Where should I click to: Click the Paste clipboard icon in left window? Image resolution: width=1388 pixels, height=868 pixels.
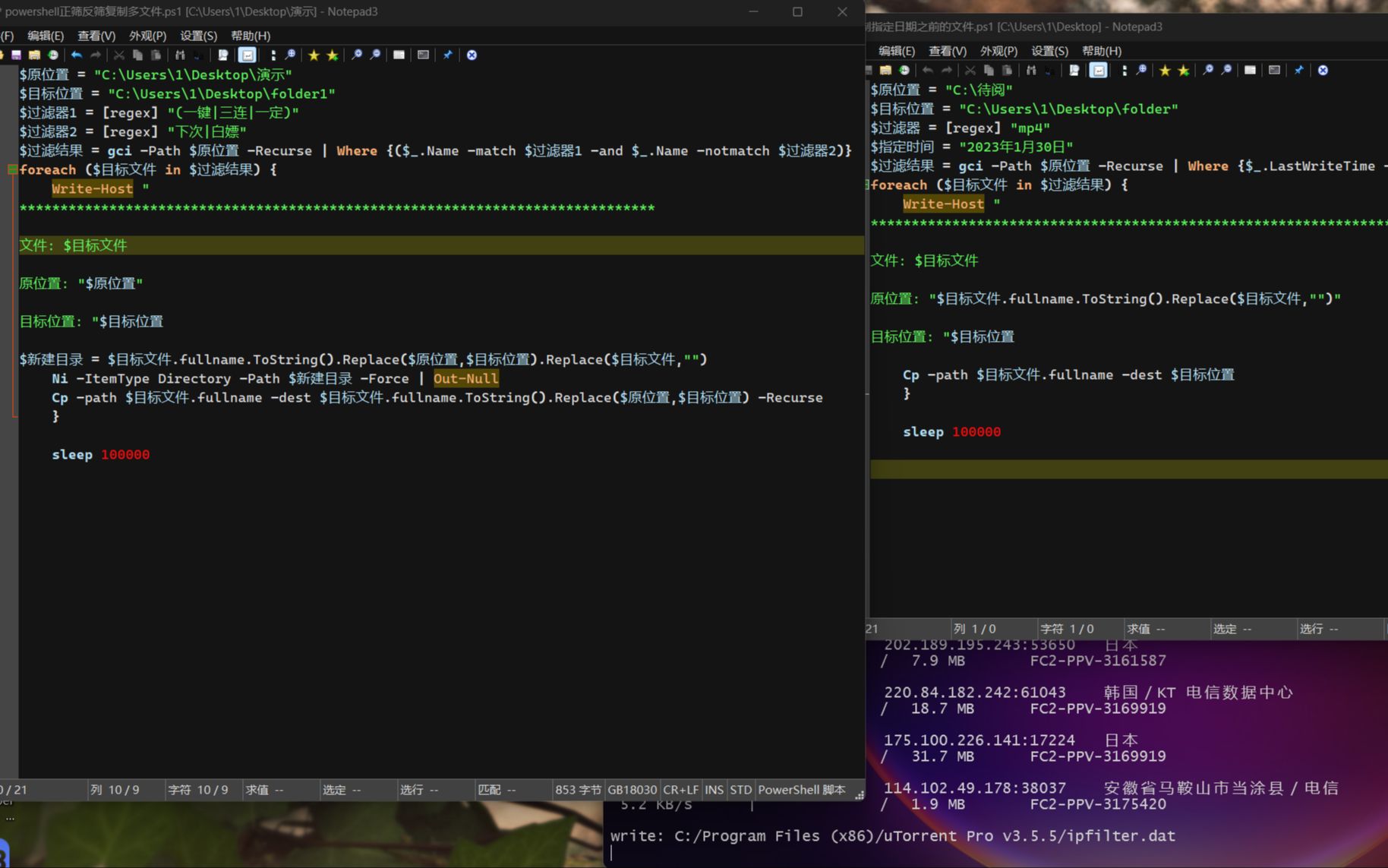(x=156, y=55)
